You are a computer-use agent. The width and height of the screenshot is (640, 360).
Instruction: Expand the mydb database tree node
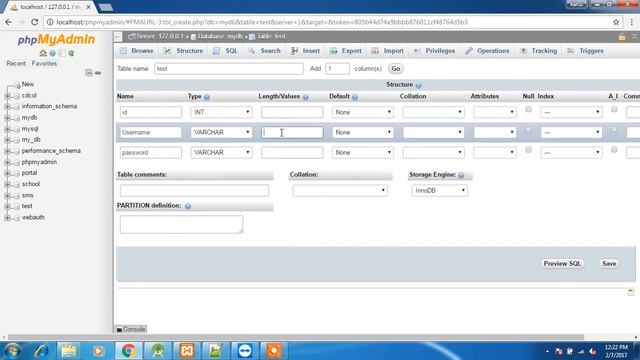point(7,118)
